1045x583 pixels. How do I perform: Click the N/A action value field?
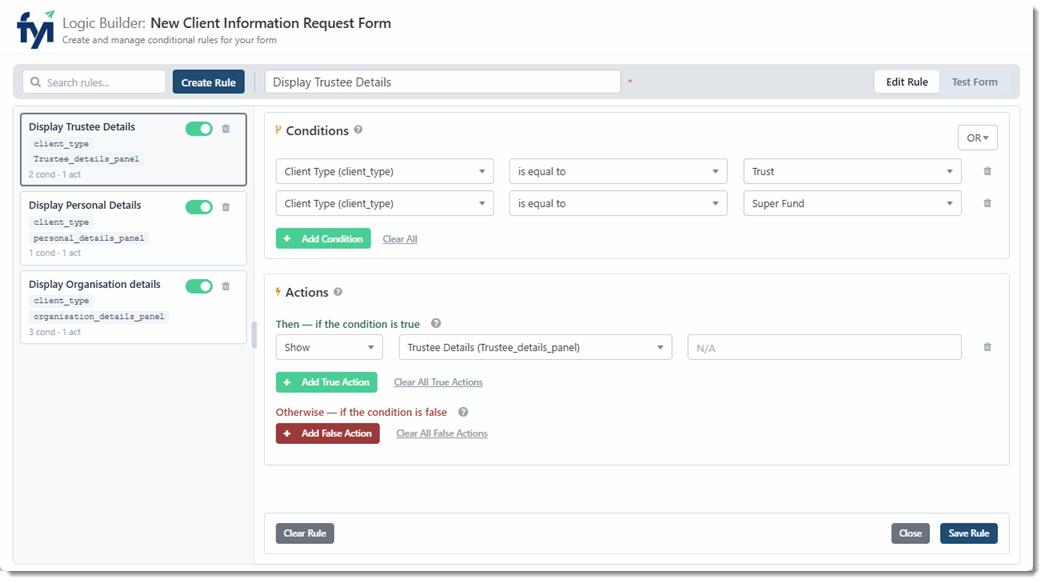[824, 347]
